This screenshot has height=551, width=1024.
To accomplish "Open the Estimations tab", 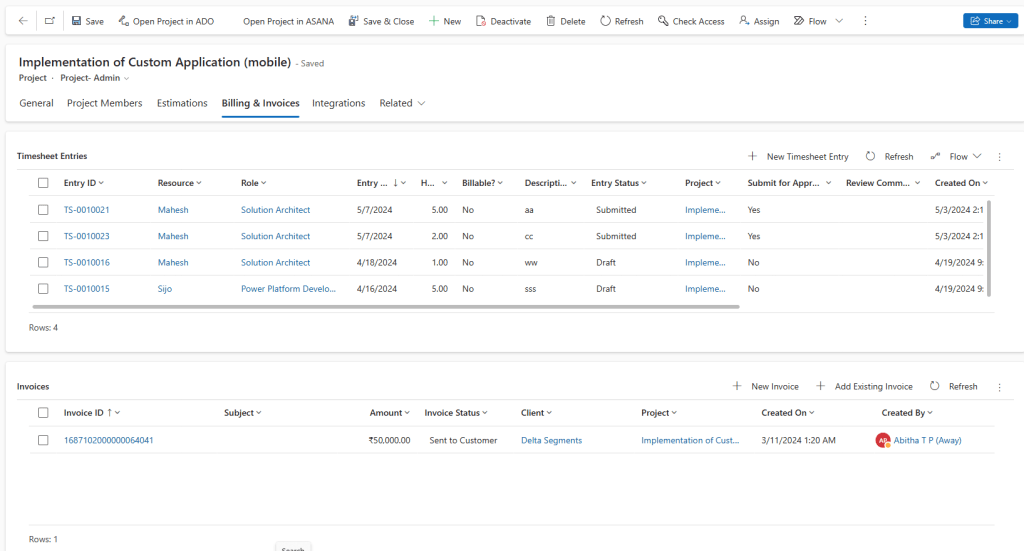I will pyautogui.click(x=182, y=103).
